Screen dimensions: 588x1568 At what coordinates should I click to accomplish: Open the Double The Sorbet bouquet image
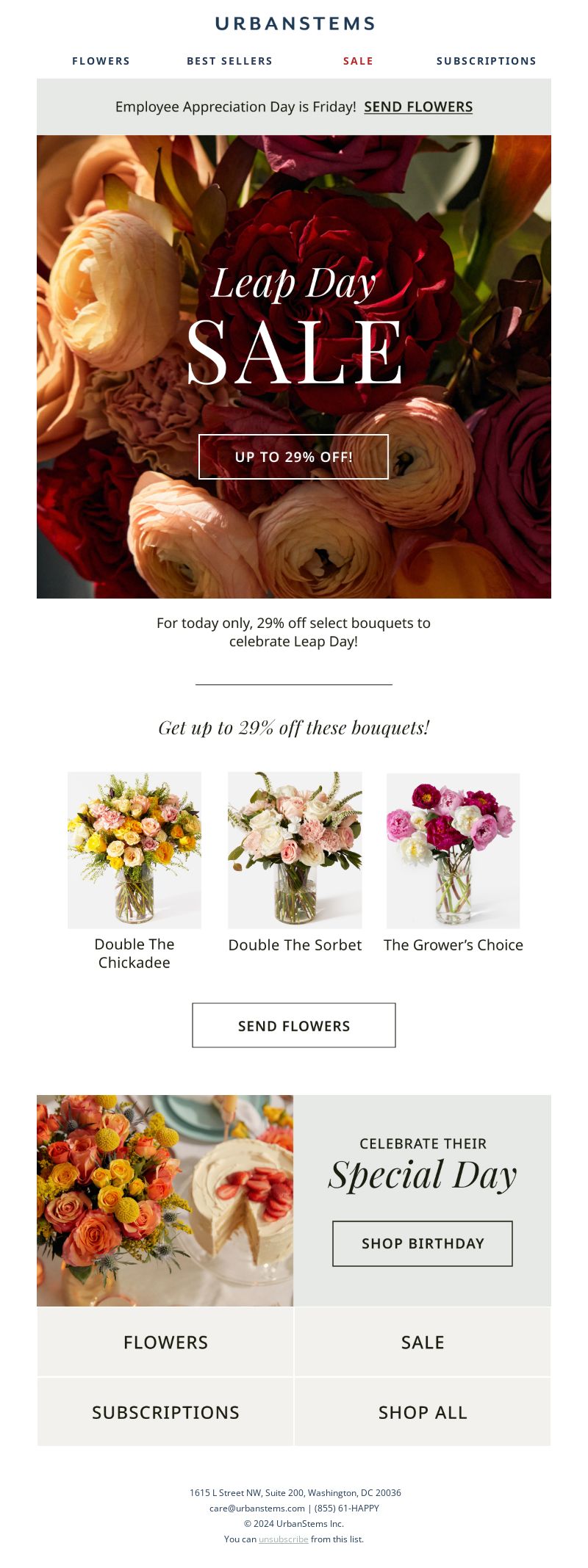point(295,850)
